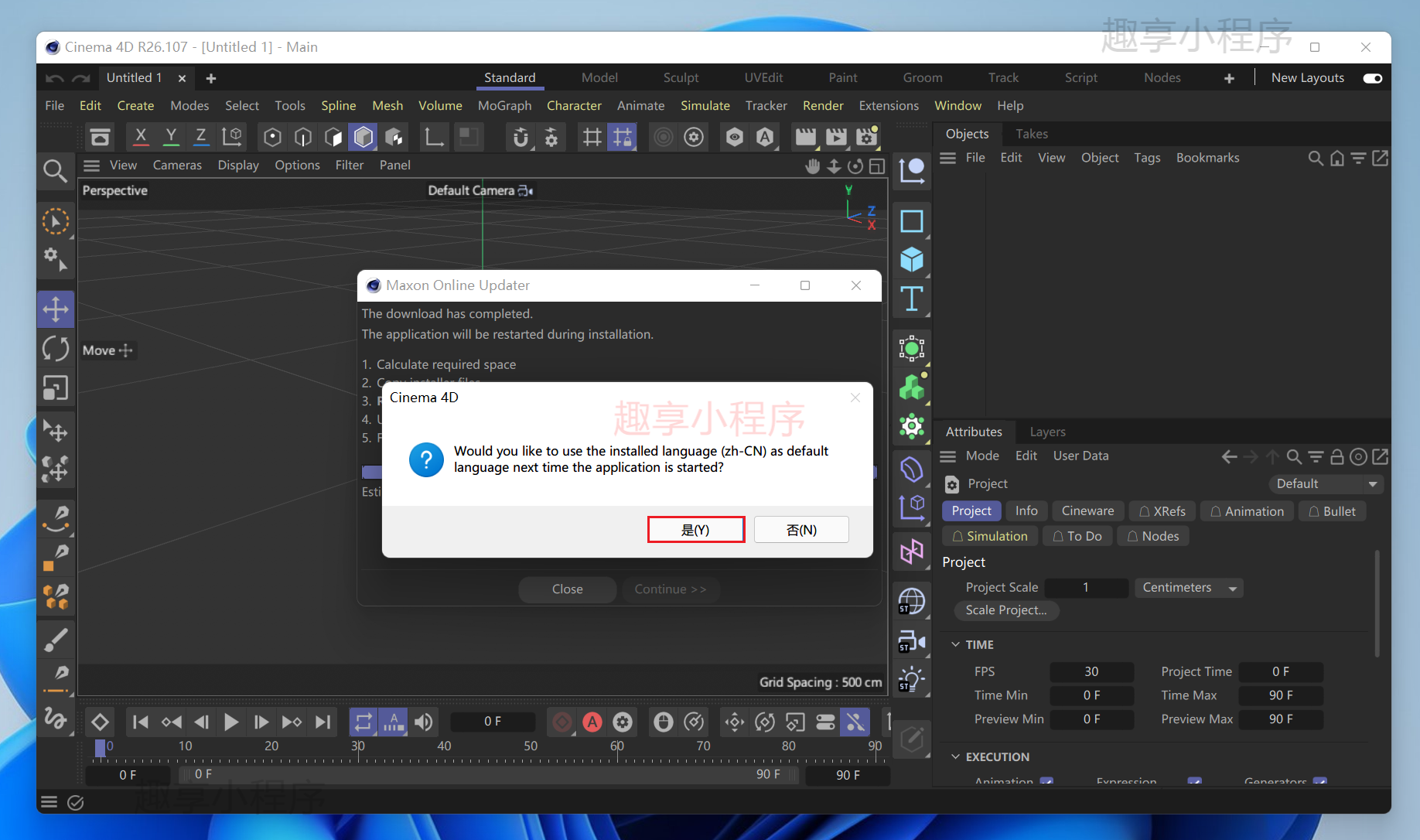Viewport: 1420px width, 840px height.
Task: Switch to the Layers tab
Action: point(1047,432)
